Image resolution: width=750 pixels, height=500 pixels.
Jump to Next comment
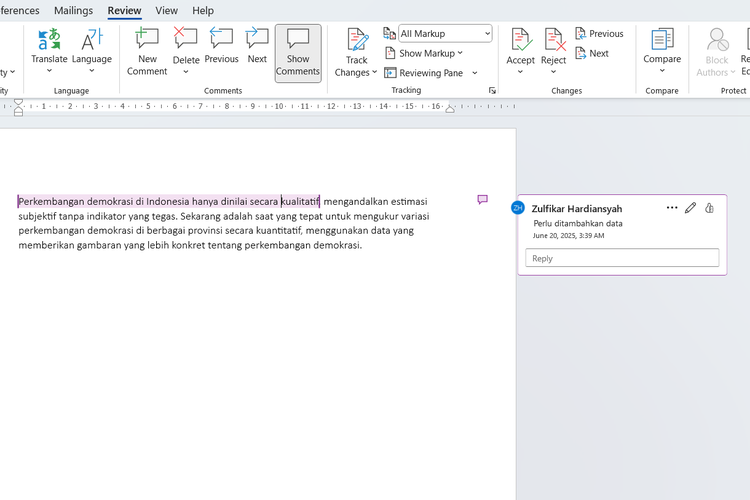pos(257,46)
